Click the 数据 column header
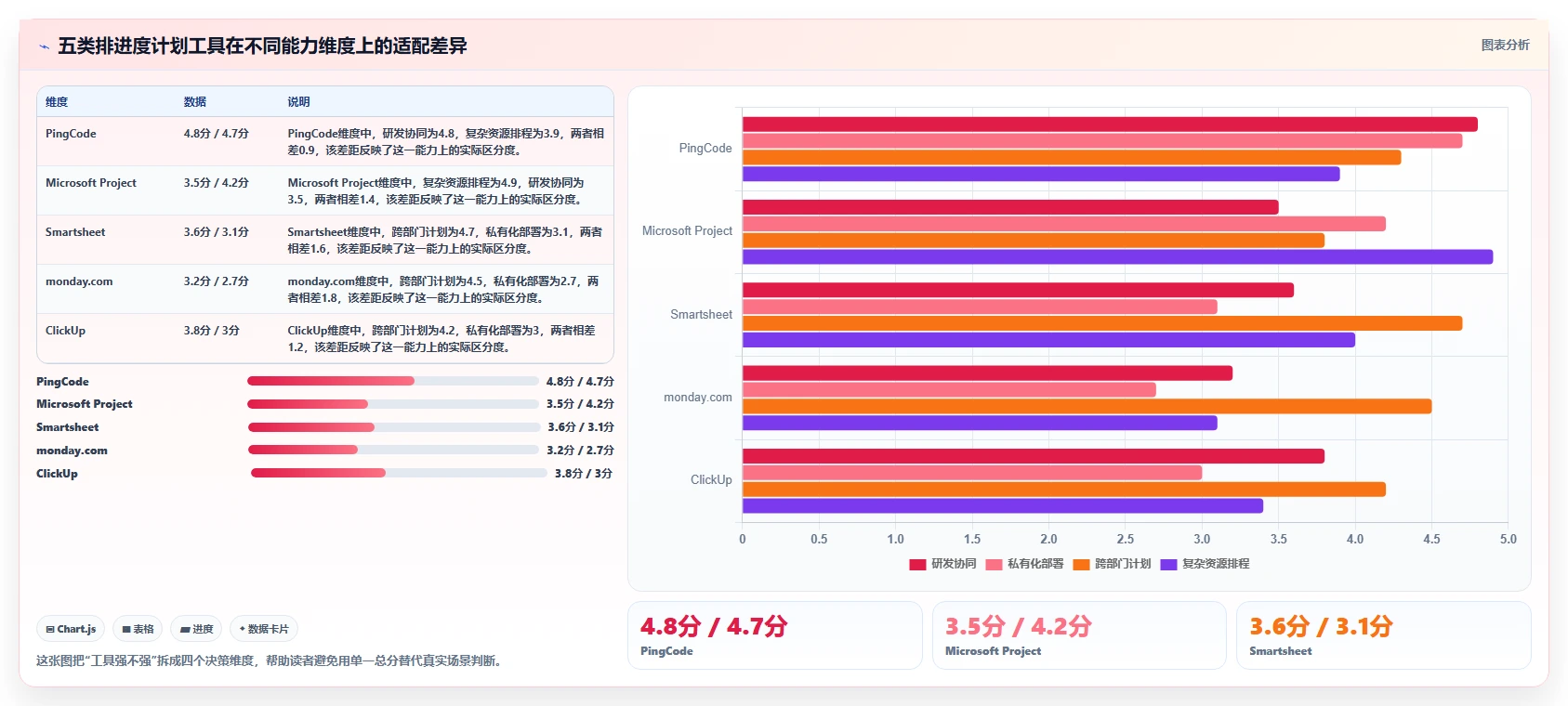Viewport: 1568px width, 706px height. [x=195, y=102]
